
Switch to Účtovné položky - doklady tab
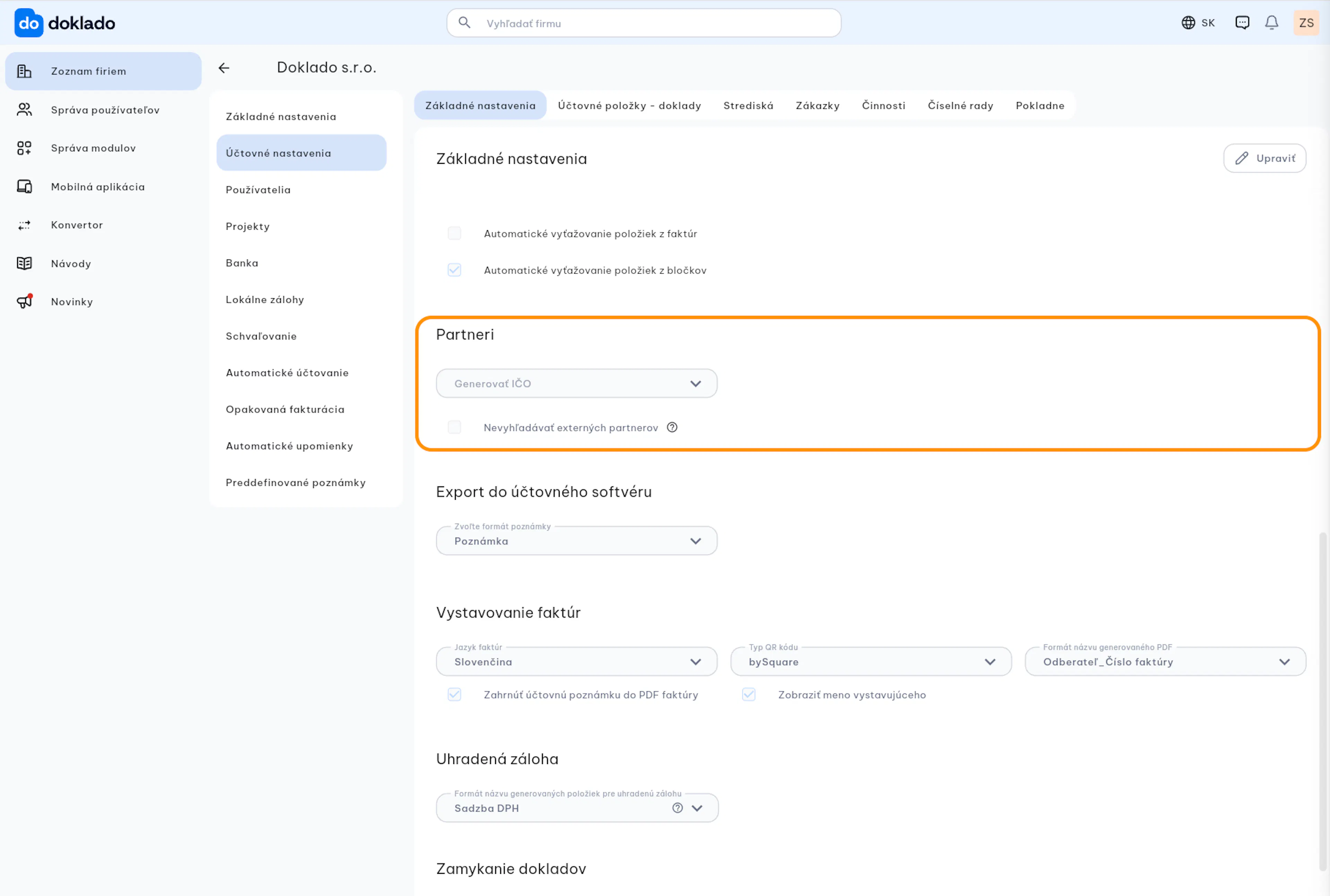(x=630, y=106)
